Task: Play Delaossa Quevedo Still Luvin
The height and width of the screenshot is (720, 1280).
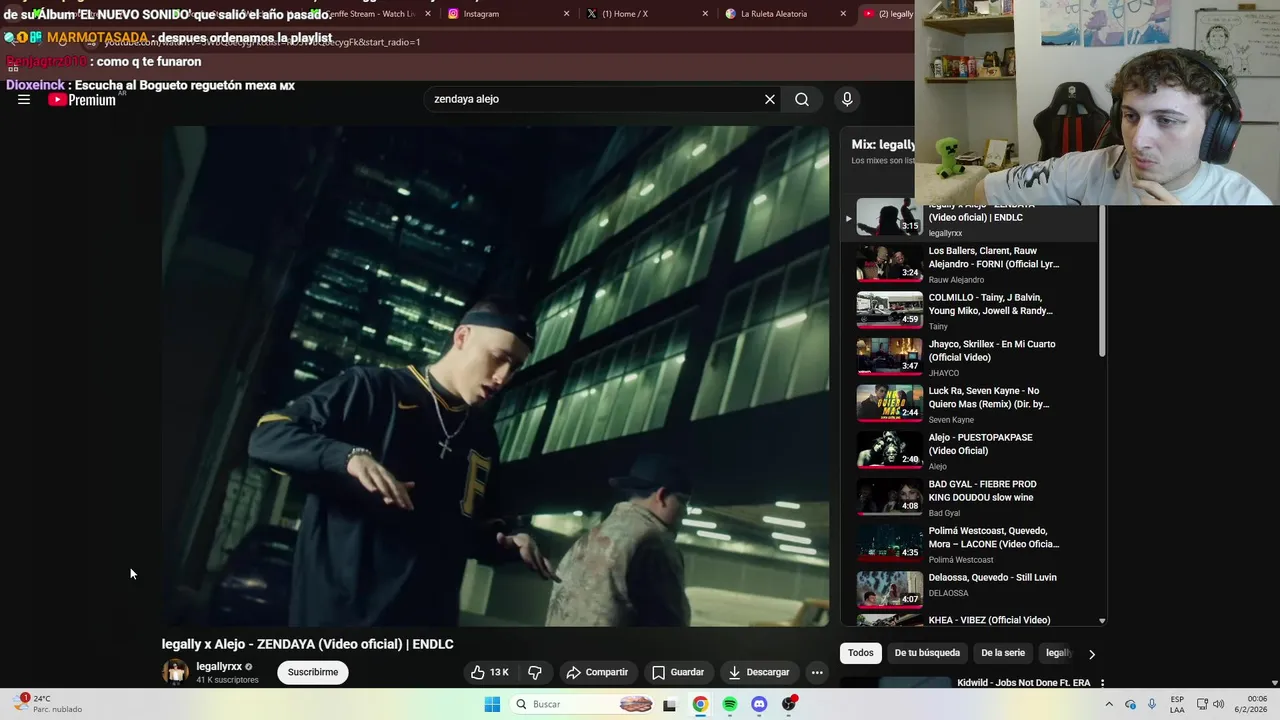Action: point(970,591)
